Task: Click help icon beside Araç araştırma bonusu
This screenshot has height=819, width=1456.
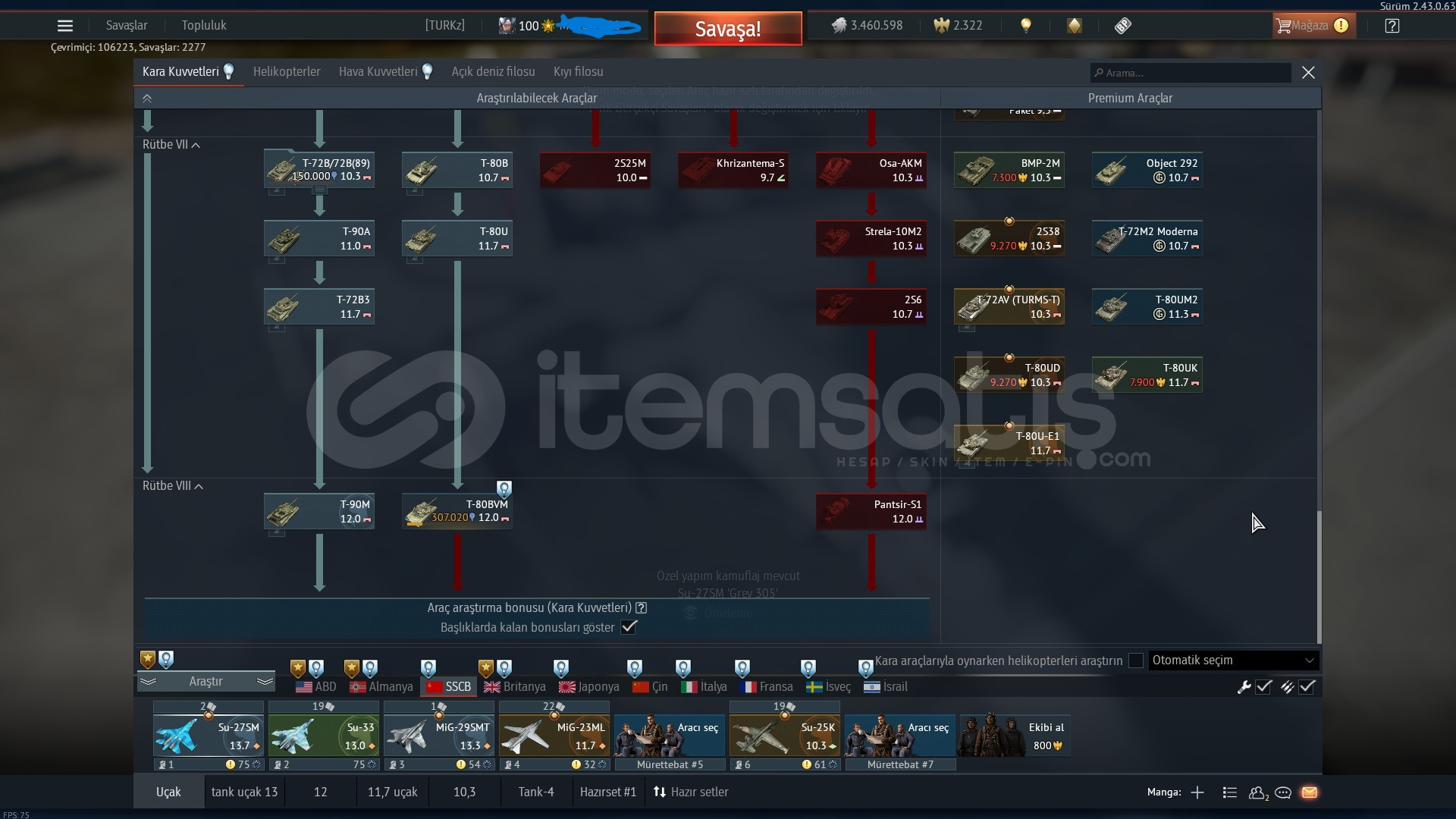Action: click(x=642, y=607)
